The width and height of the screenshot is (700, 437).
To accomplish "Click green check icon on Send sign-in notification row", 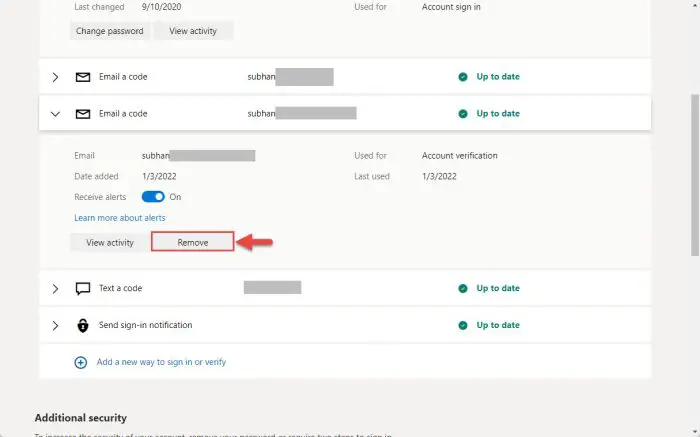I will pos(463,325).
